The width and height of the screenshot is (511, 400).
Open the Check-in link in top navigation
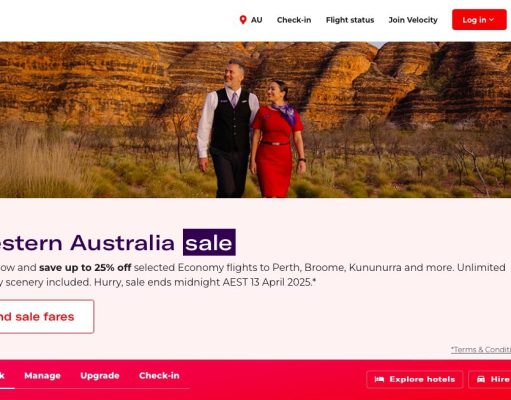(294, 20)
